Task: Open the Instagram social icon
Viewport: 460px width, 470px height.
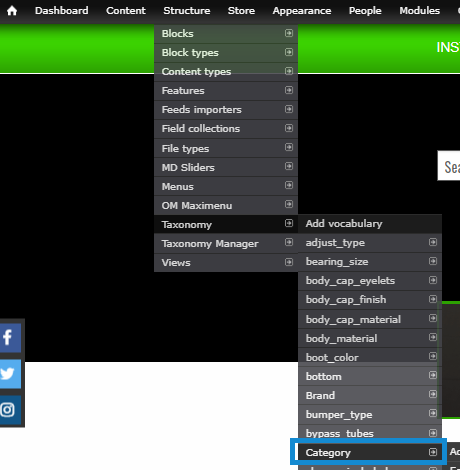Action: [10, 410]
